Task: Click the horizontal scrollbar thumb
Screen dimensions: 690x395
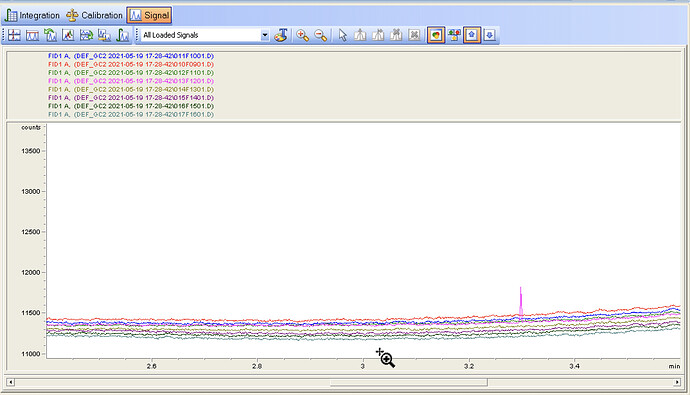Action: click(409, 382)
